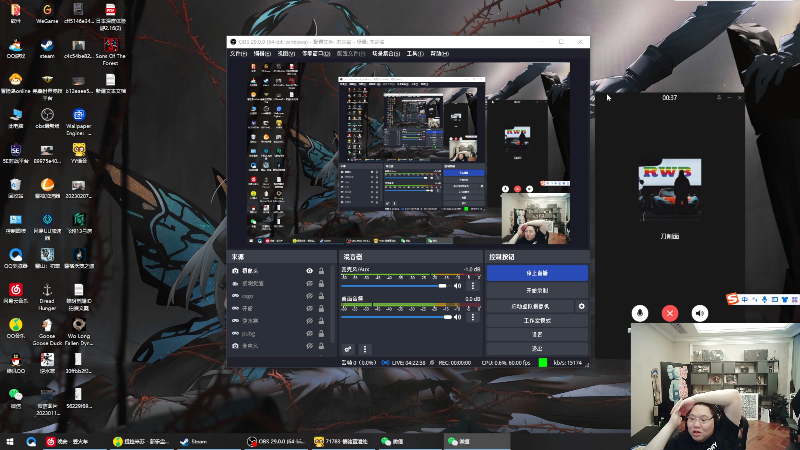Open the WeGame desktop shortcut

pyautogui.click(x=47, y=13)
